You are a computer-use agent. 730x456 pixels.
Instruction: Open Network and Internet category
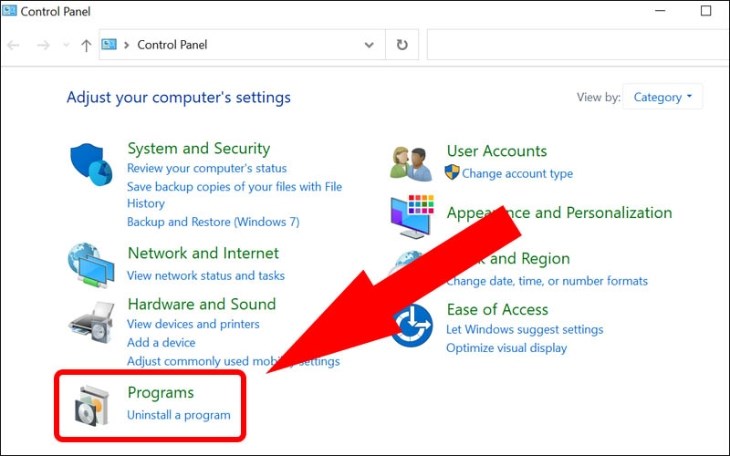tap(203, 253)
